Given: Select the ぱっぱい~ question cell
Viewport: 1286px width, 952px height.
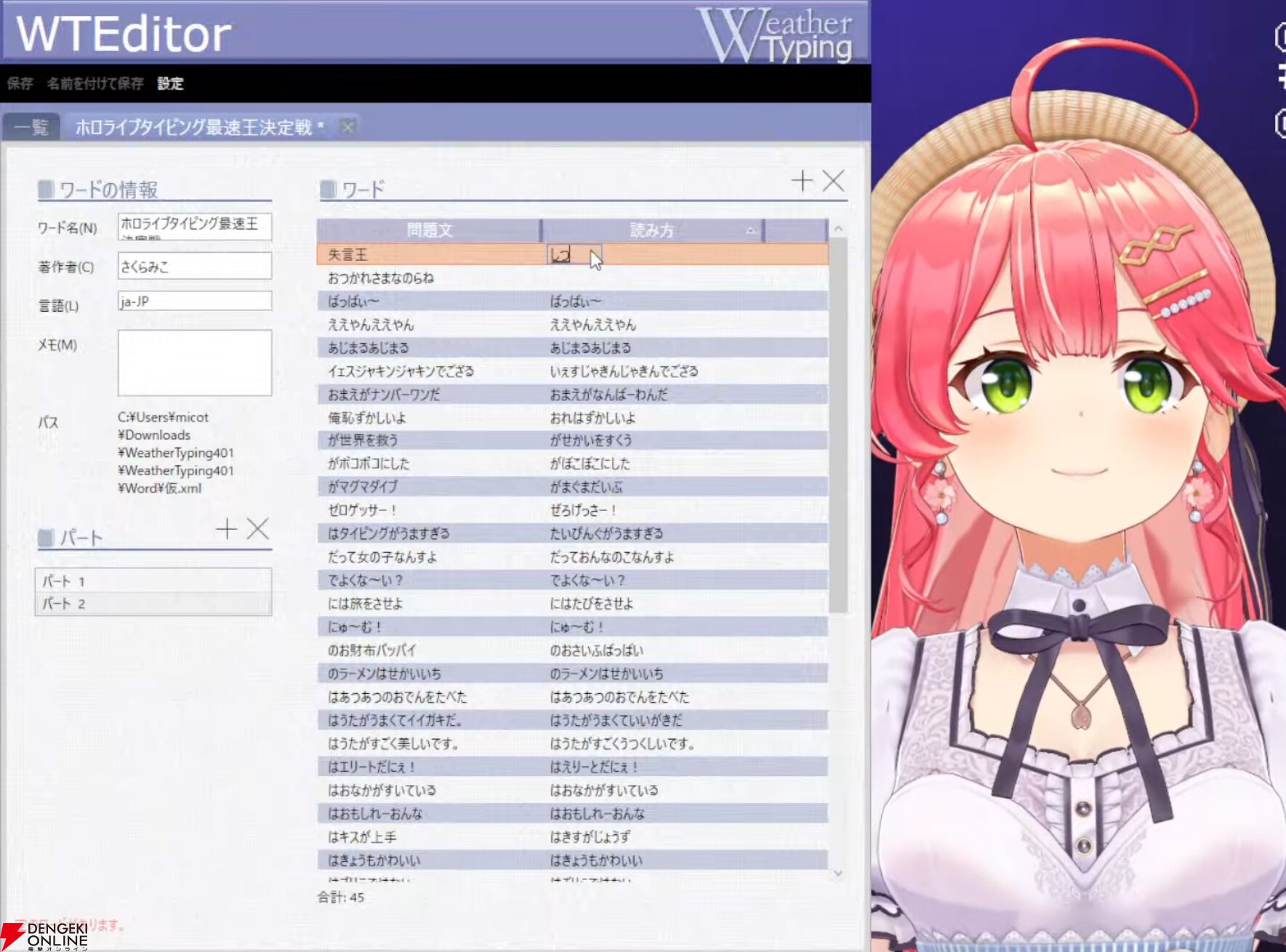Looking at the screenshot, I should click(x=429, y=301).
